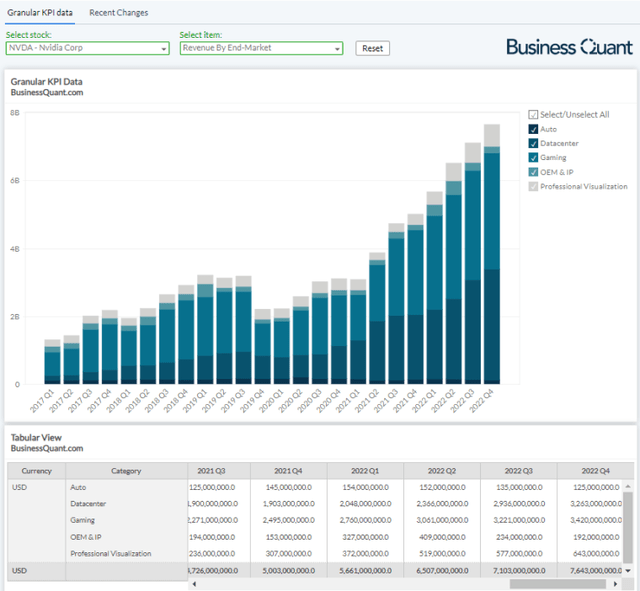This screenshot has width=640, height=591.
Task: Uncheck the Auto series checkbox
Action: point(533,129)
